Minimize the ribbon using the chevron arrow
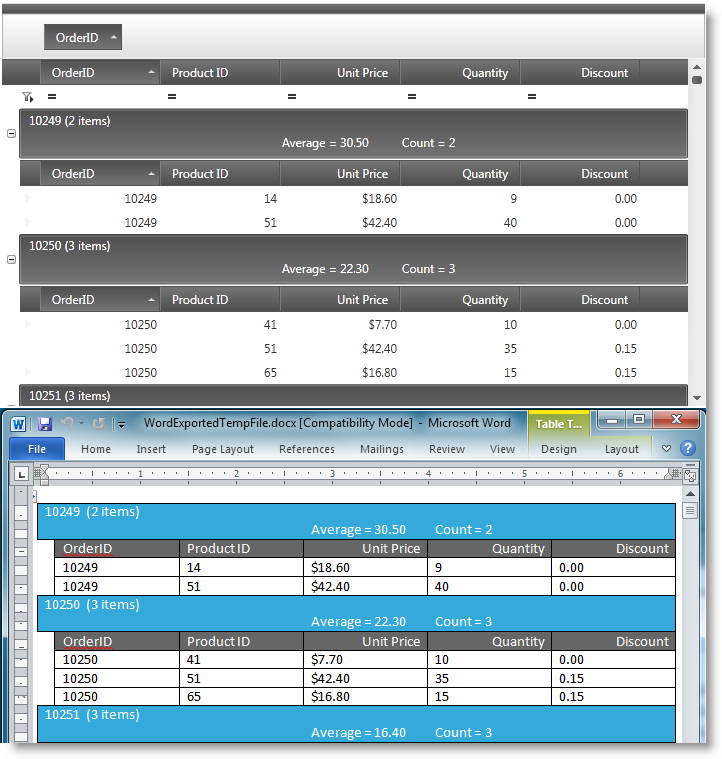Image resolution: width=722 pixels, height=759 pixels. (x=667, y=449)
